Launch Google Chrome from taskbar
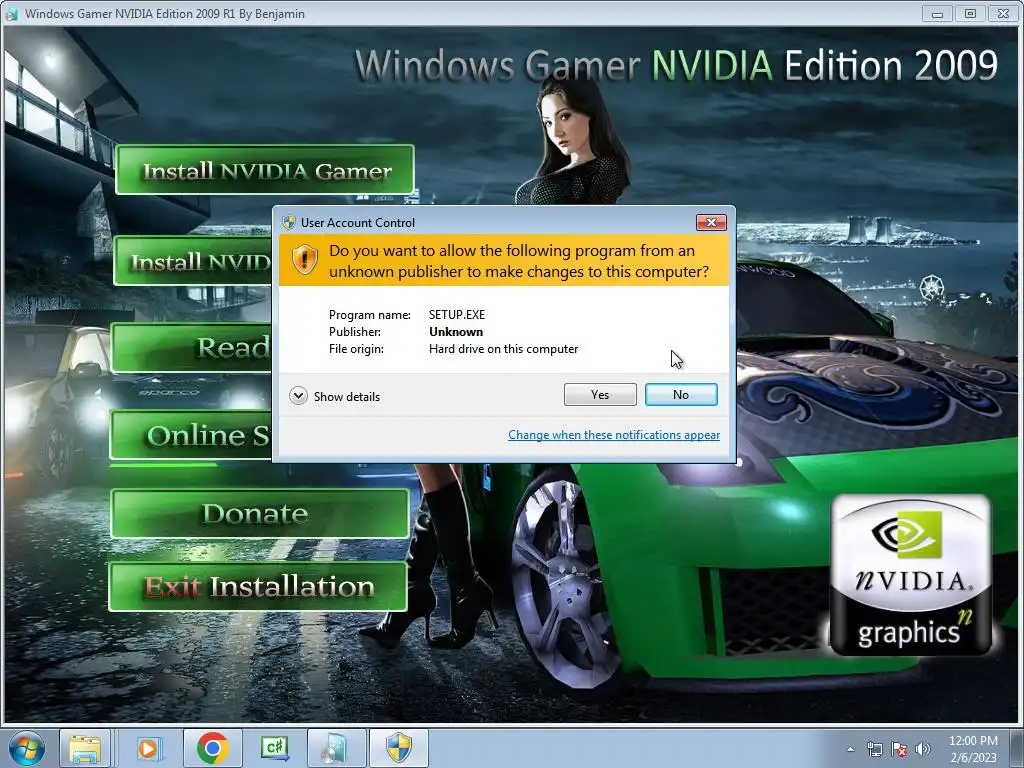The width and height of the screenshot is (1024, 768). click(212, 748)
